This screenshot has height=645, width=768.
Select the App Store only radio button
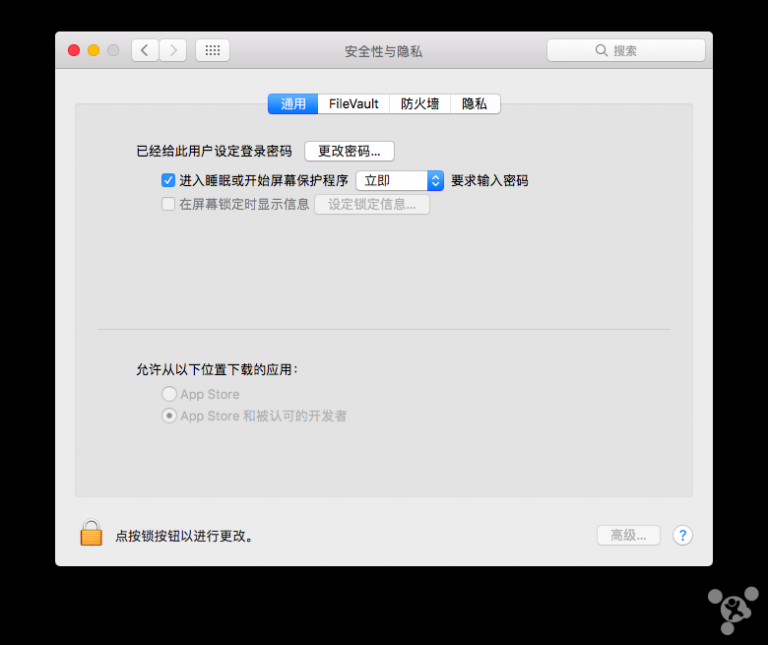(169, 394)
